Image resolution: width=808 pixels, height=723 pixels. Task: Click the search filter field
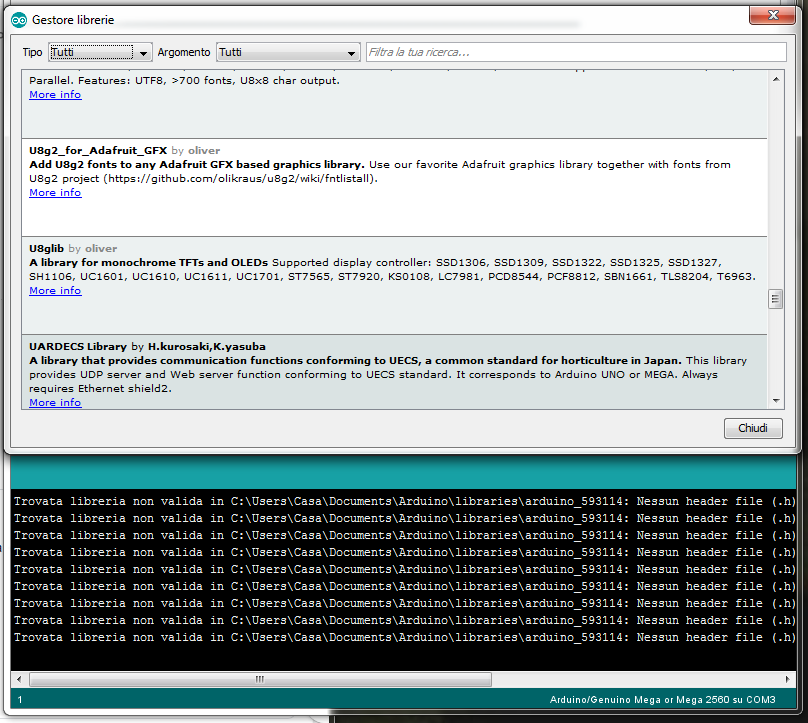576,52
